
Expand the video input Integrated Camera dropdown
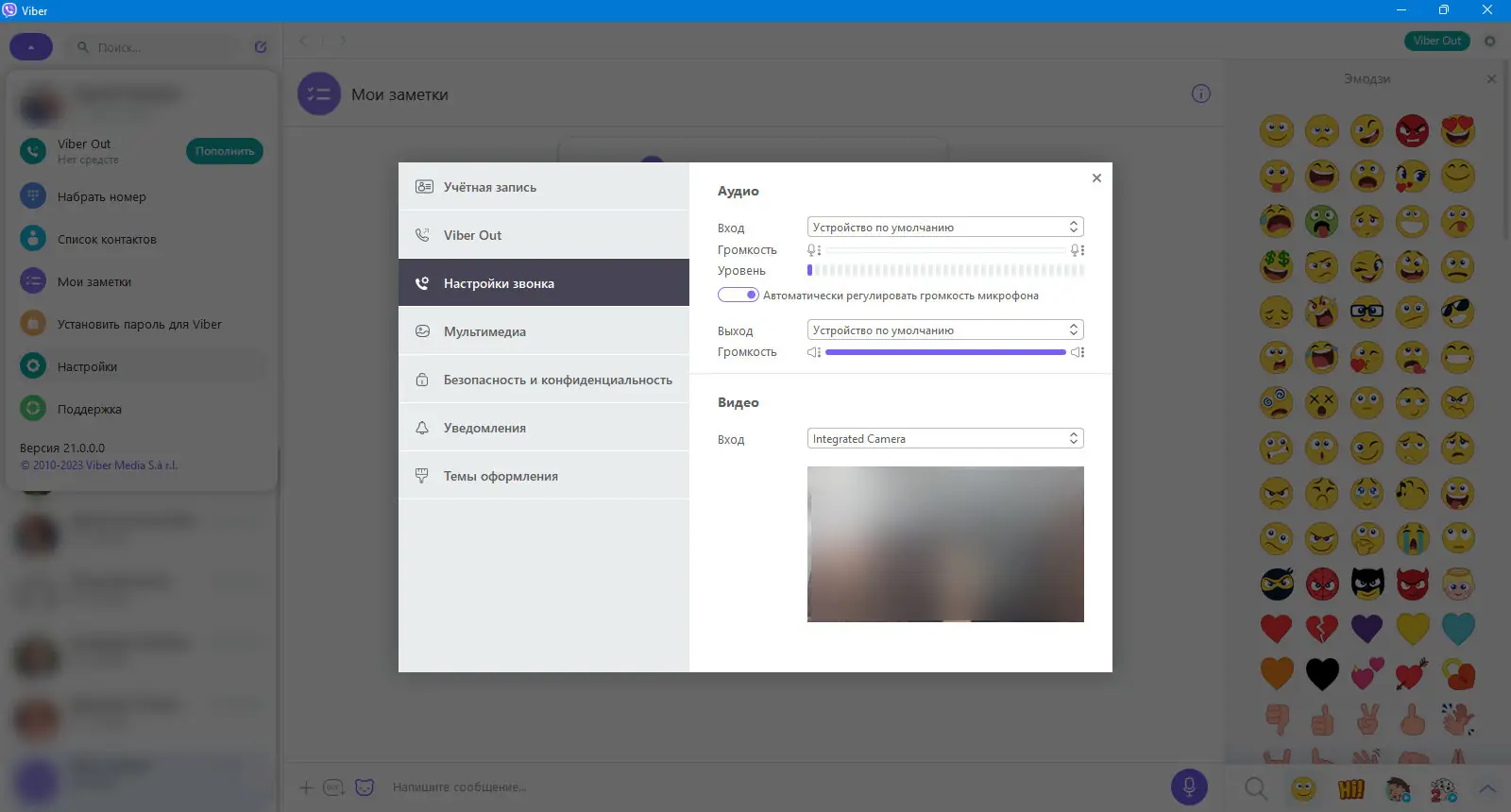pos(945,438)
